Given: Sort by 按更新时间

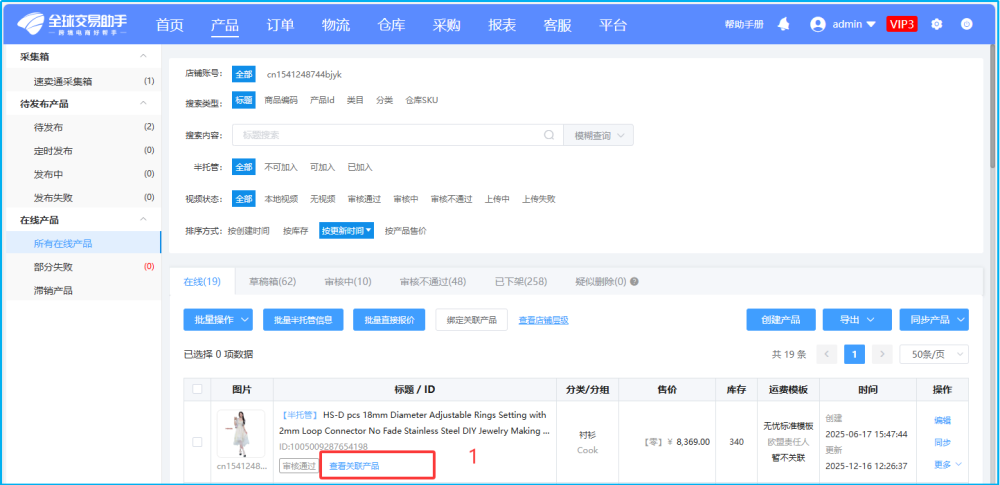Looking at the screenshot, I should point(347,230).
